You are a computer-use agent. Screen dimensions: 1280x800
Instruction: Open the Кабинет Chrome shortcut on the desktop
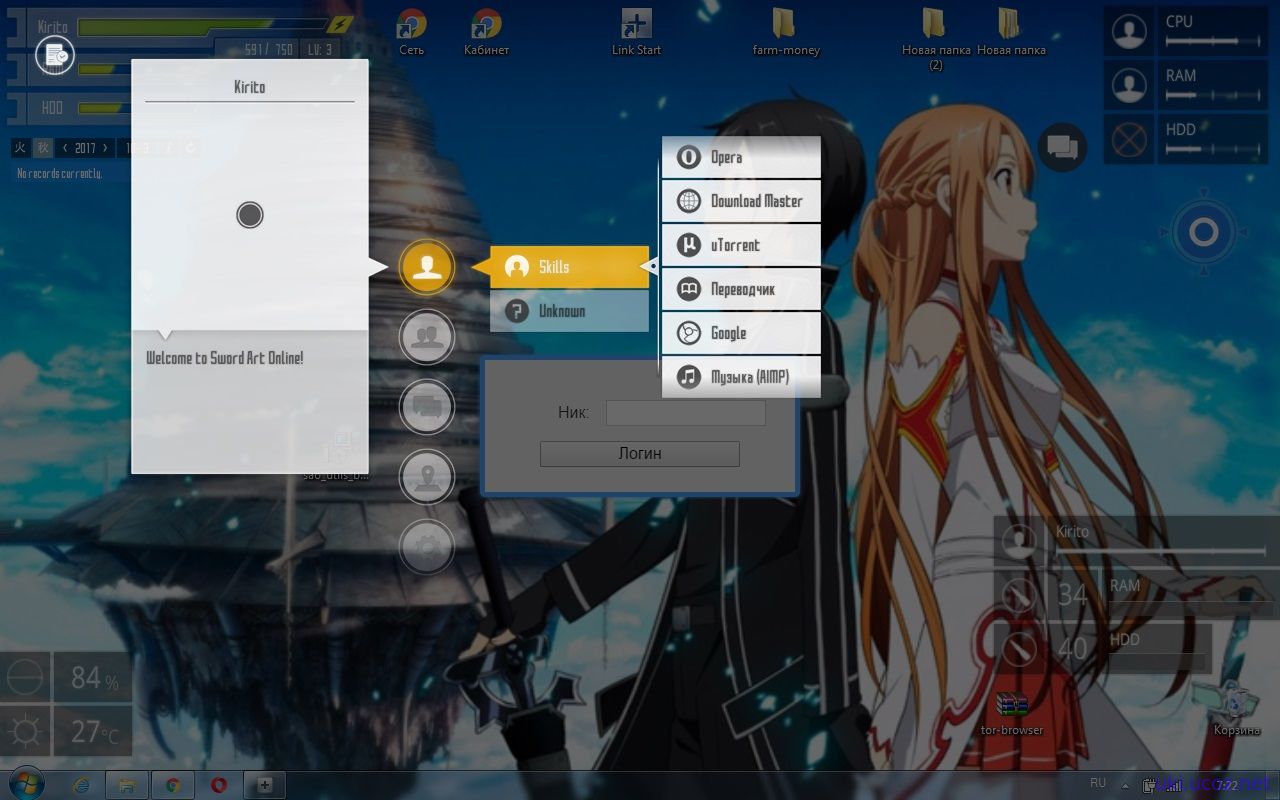coord(487,32)
